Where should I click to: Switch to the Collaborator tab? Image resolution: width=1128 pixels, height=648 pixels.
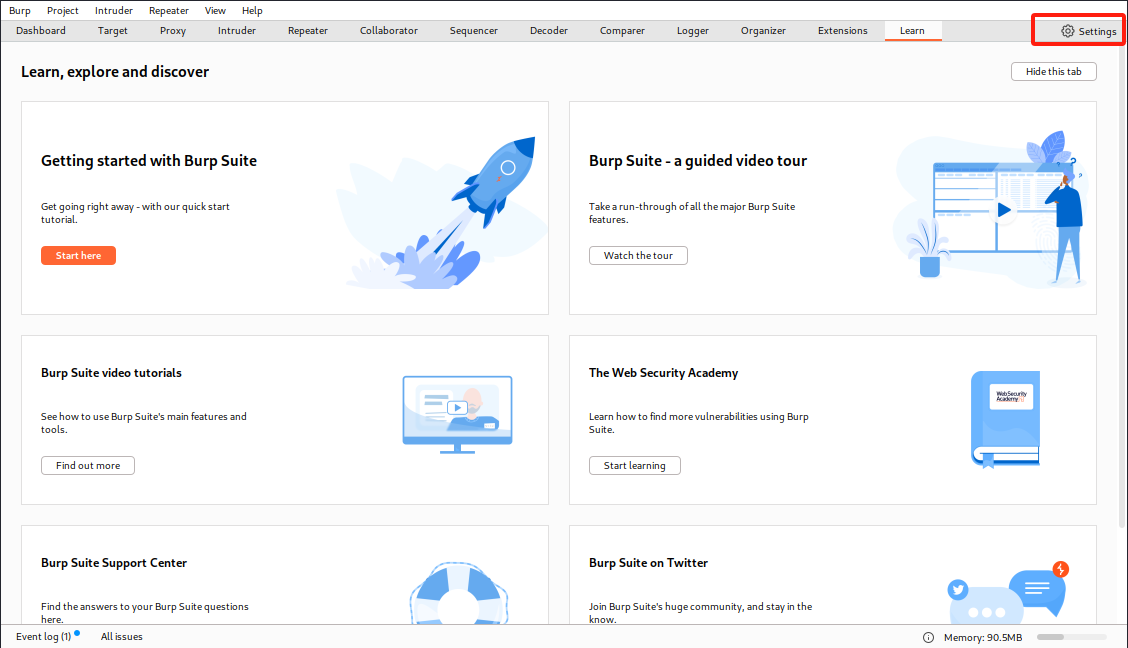(388, 31)
